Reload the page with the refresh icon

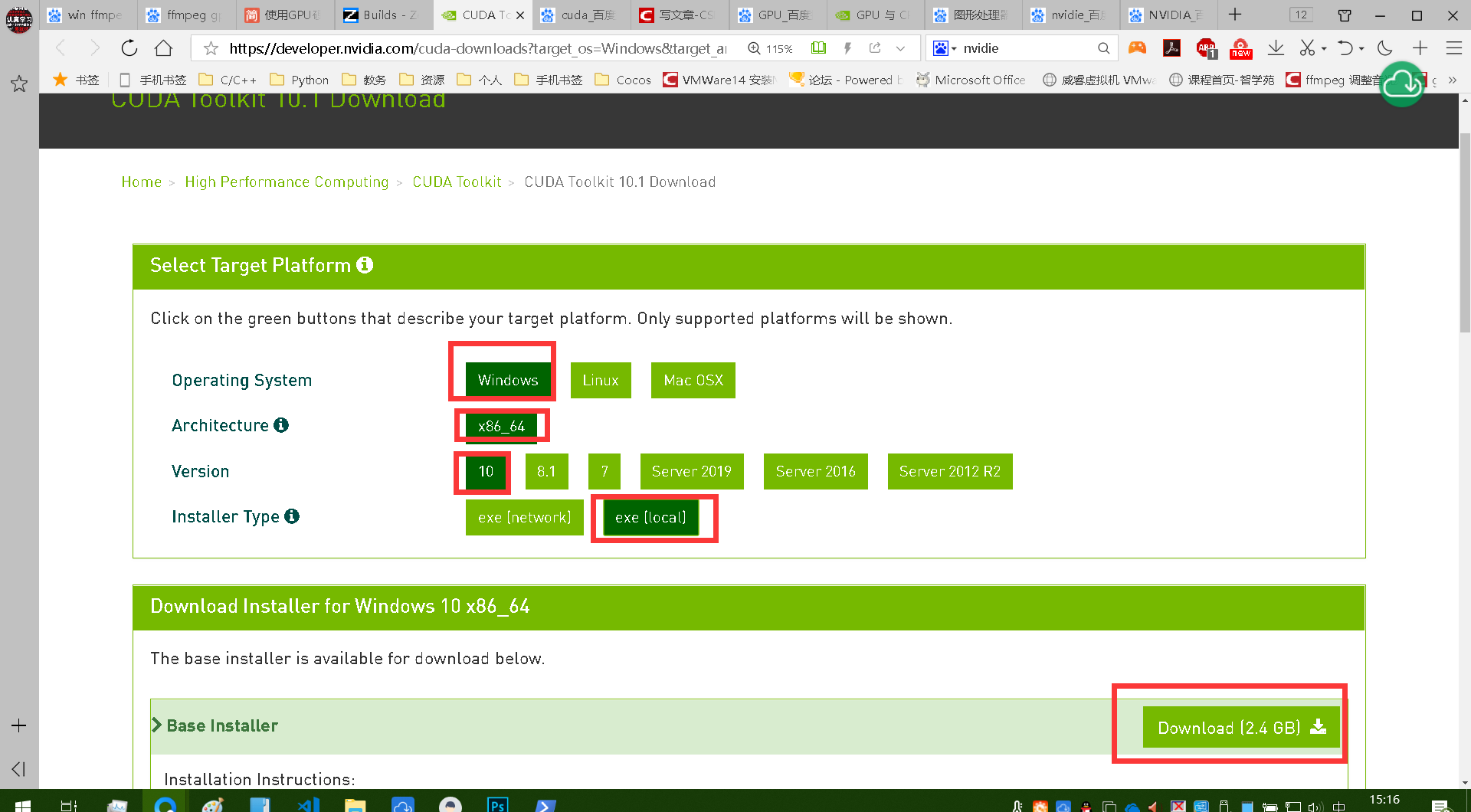click(x=129, y=48)
